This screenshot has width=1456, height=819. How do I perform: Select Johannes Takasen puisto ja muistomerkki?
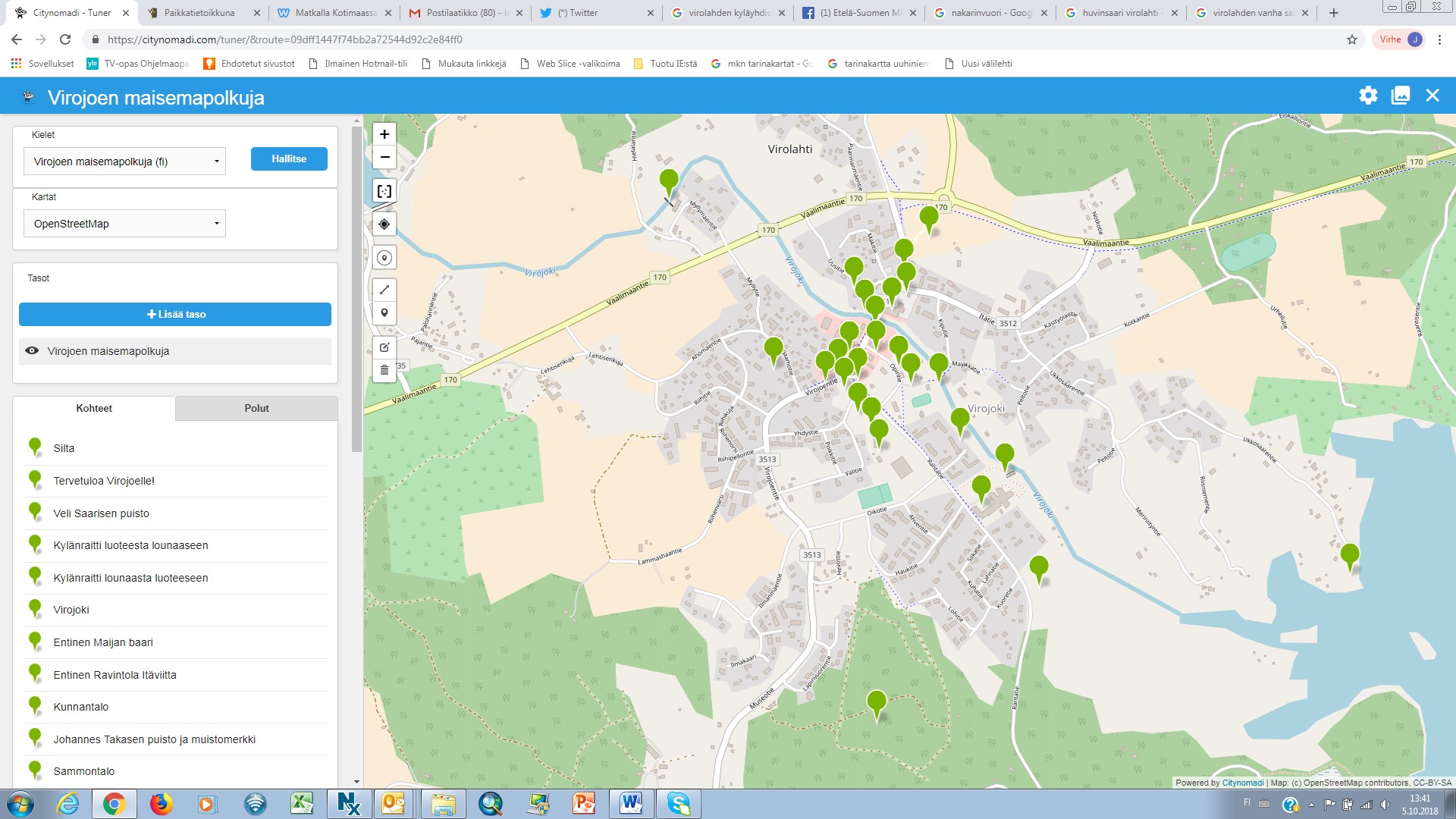coord(175,739)
